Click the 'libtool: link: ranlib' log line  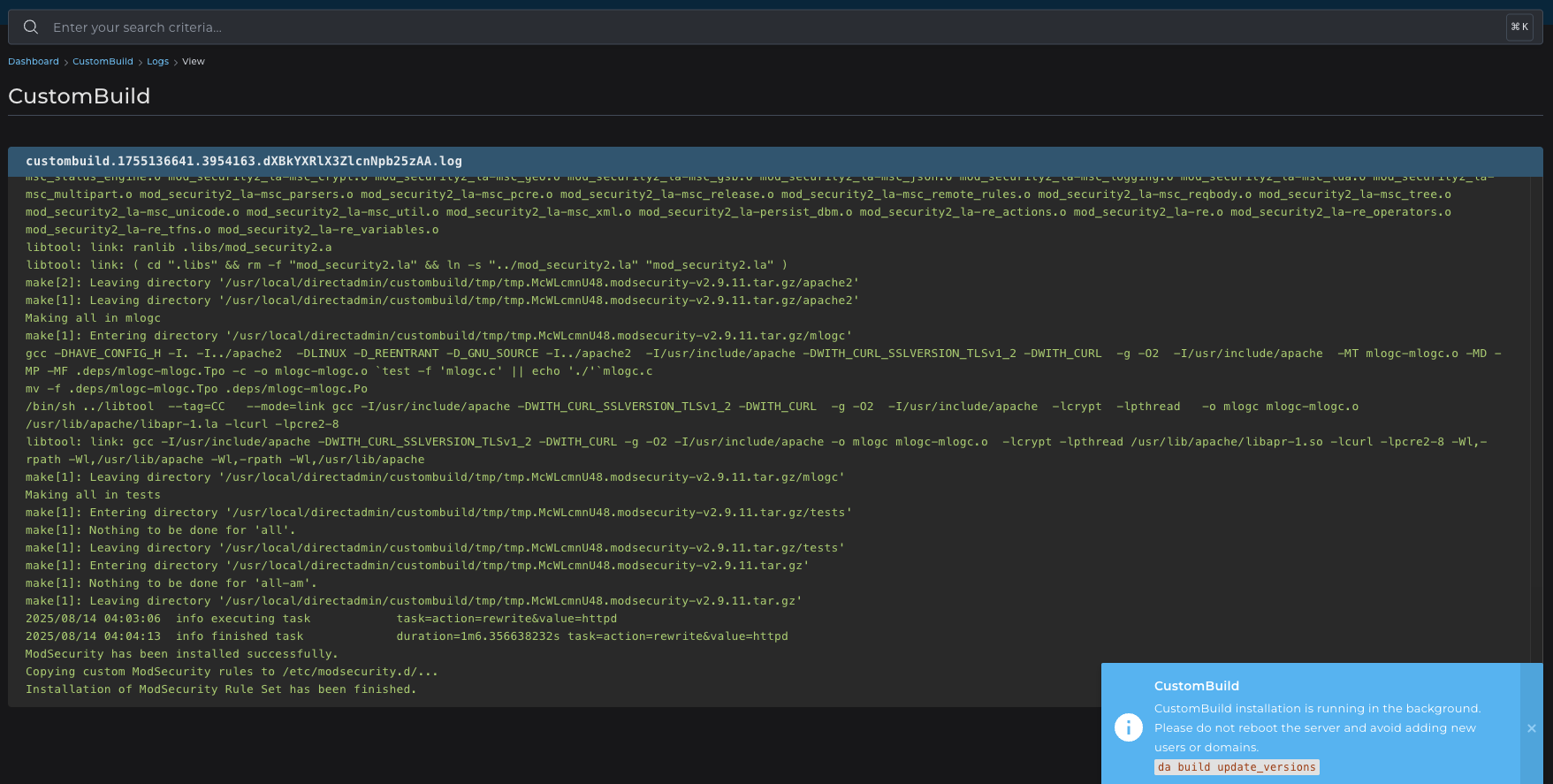[x=179, y=247]
